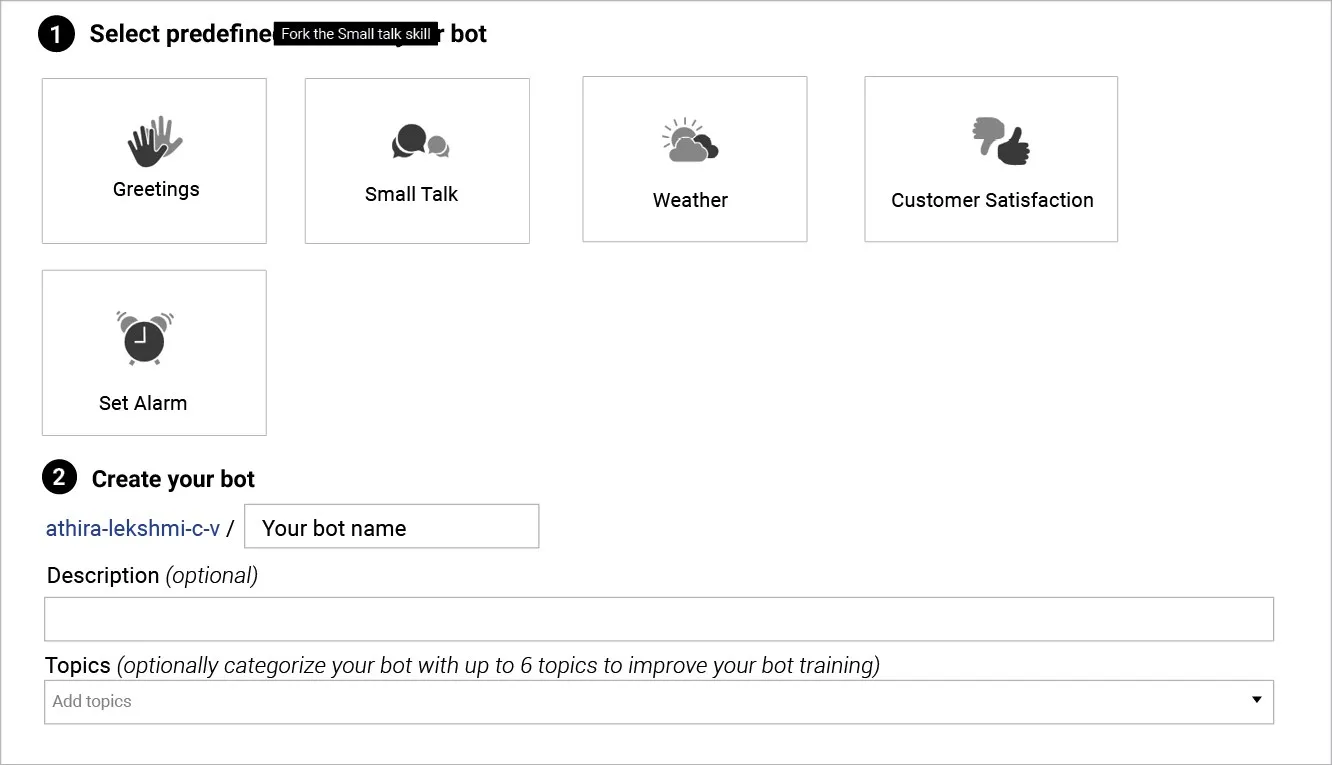Focus the Your bot name field

click(391, 527)
